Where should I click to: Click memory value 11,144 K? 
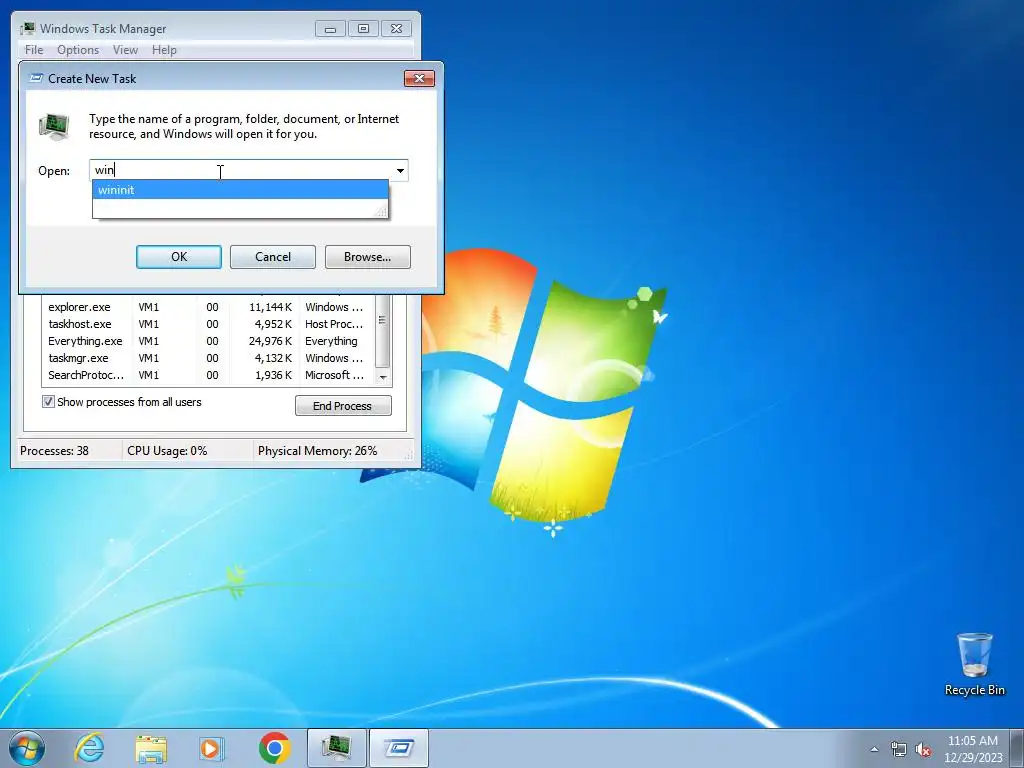tap(270, 307)
